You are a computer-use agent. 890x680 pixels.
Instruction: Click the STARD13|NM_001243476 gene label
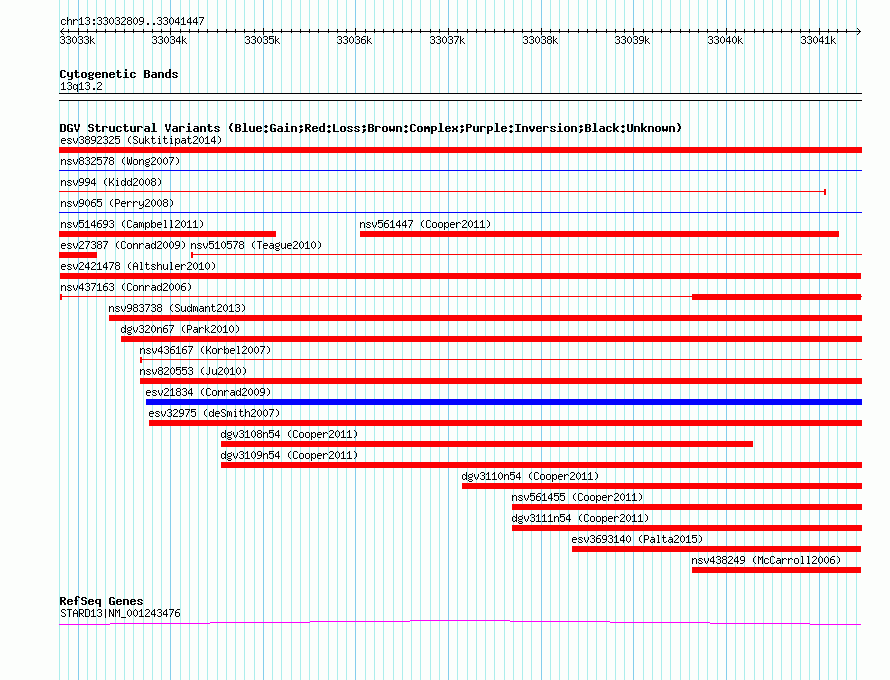[120, 614]
